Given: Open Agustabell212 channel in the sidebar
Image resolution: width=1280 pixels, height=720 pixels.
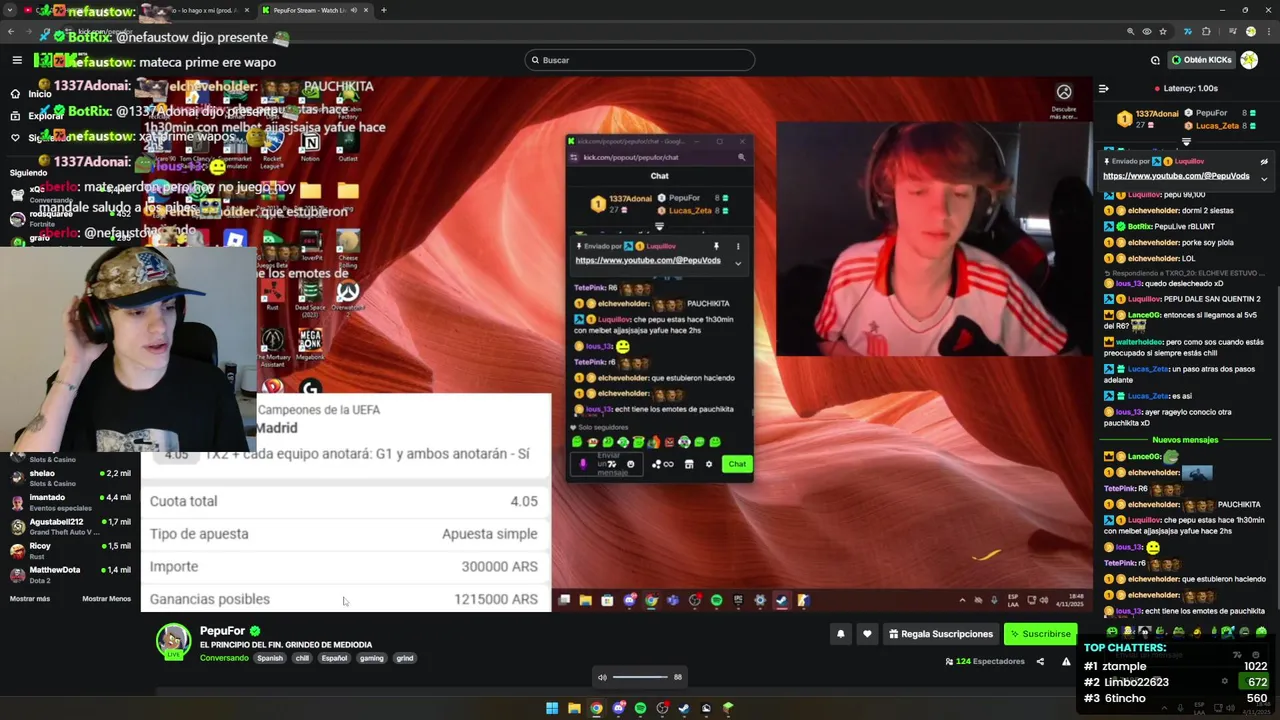Looking at the screenshot, I should tap(70, 526).
